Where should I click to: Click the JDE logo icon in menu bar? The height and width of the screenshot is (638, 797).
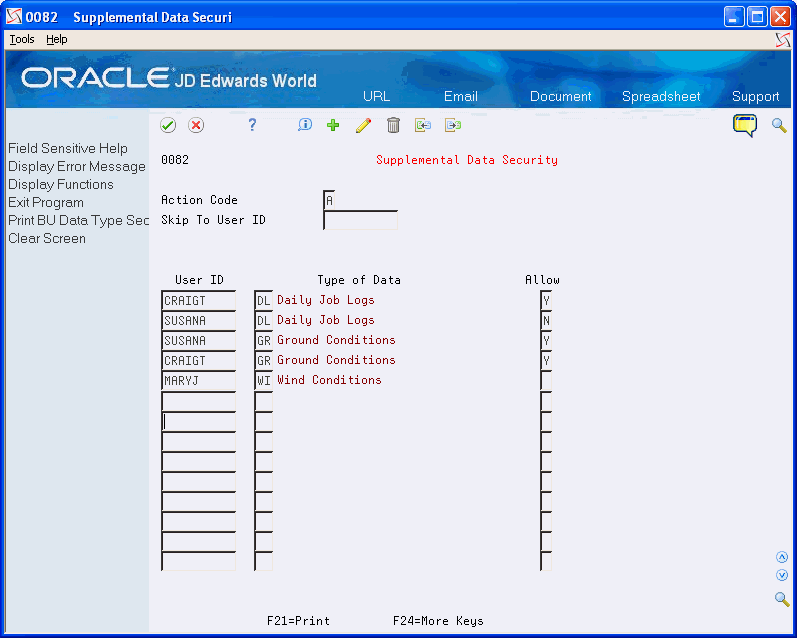783,40
